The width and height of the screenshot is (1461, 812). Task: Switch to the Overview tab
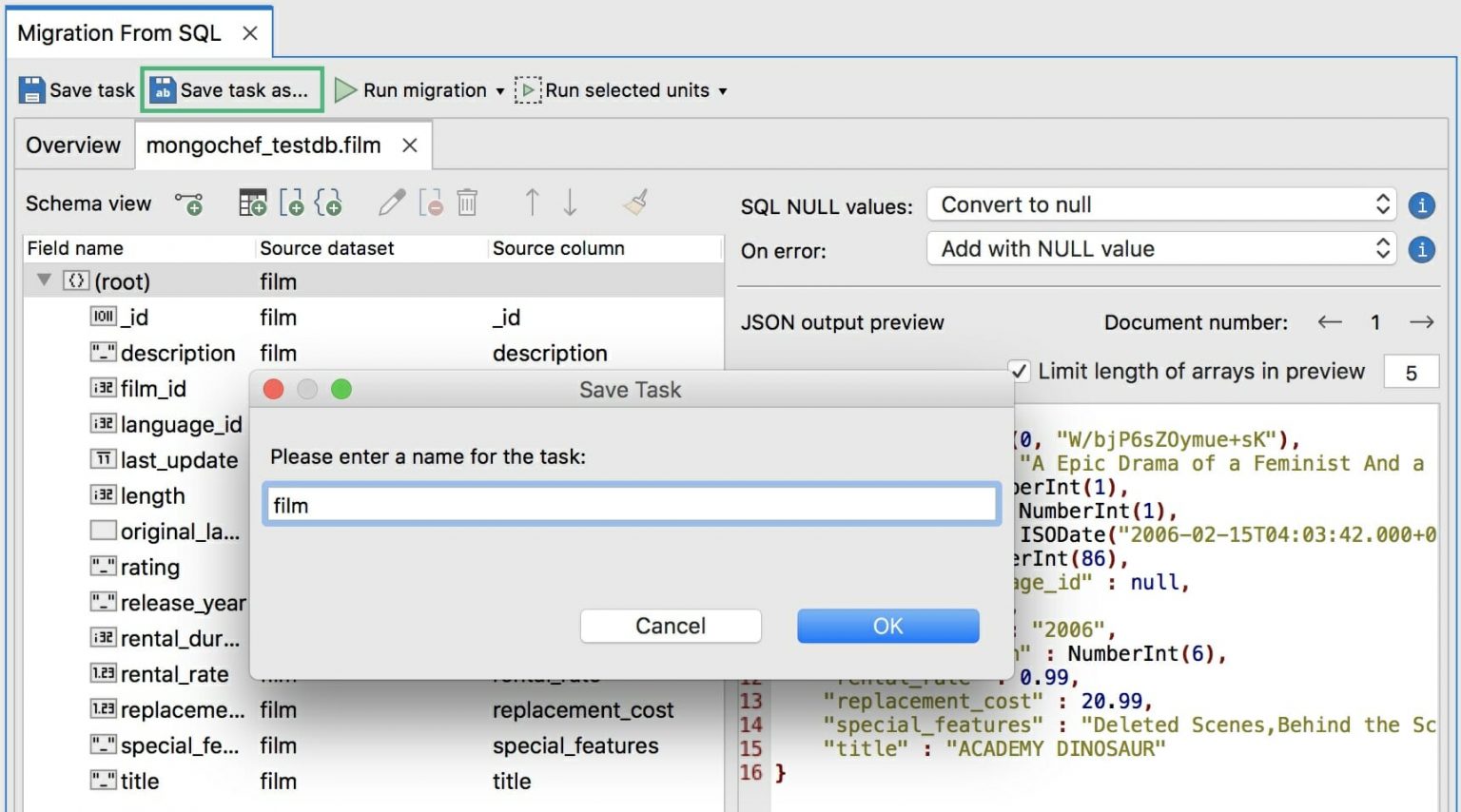click(x=73, y=145)
